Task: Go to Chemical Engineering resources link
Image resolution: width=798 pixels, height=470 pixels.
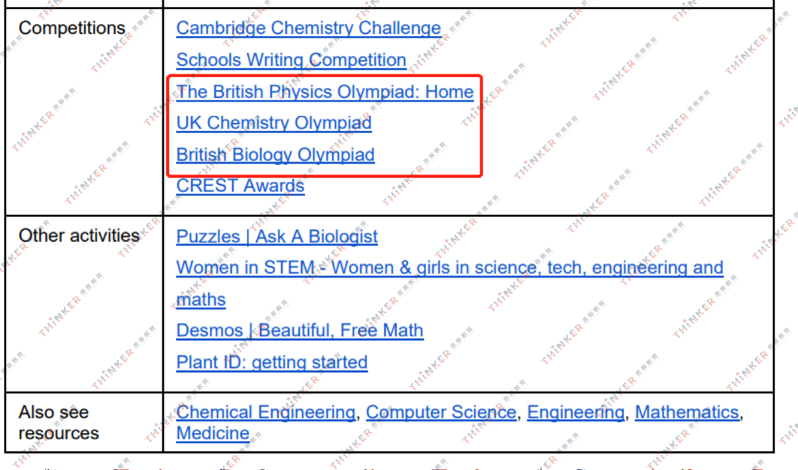Action: pyautogui.click(x=265, y=412)
